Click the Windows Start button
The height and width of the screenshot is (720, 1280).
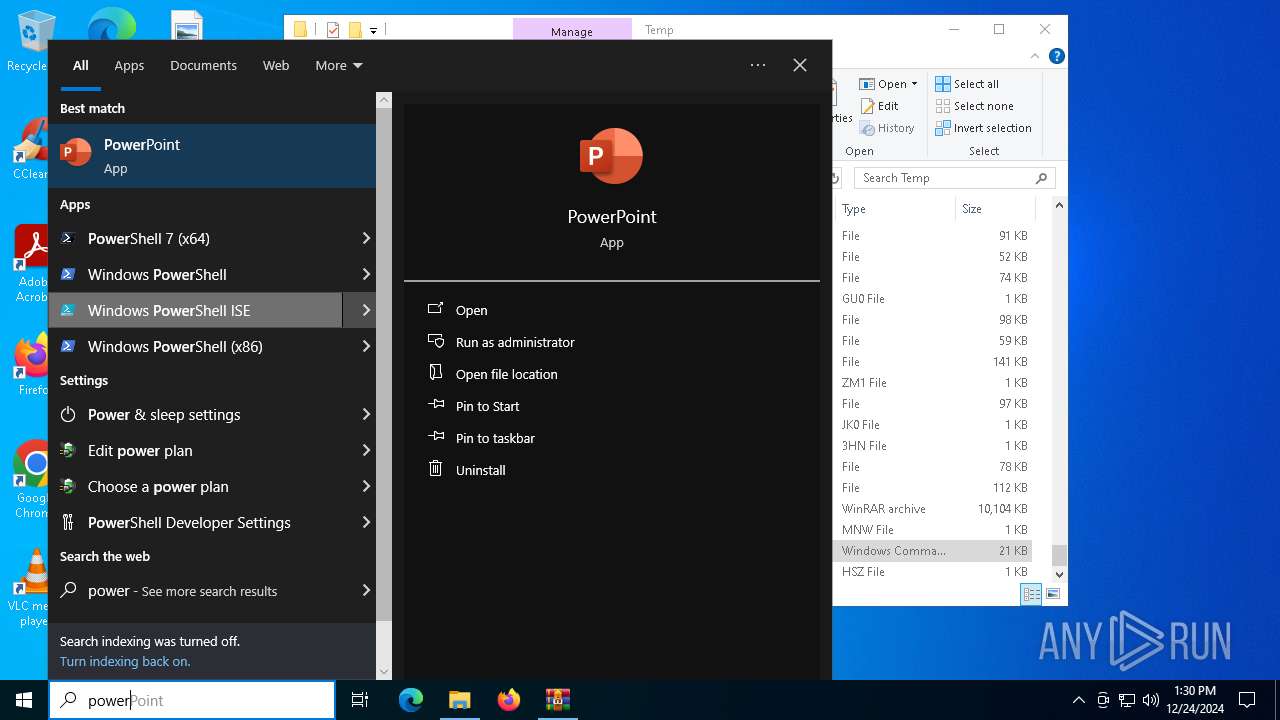coord(24,700)
